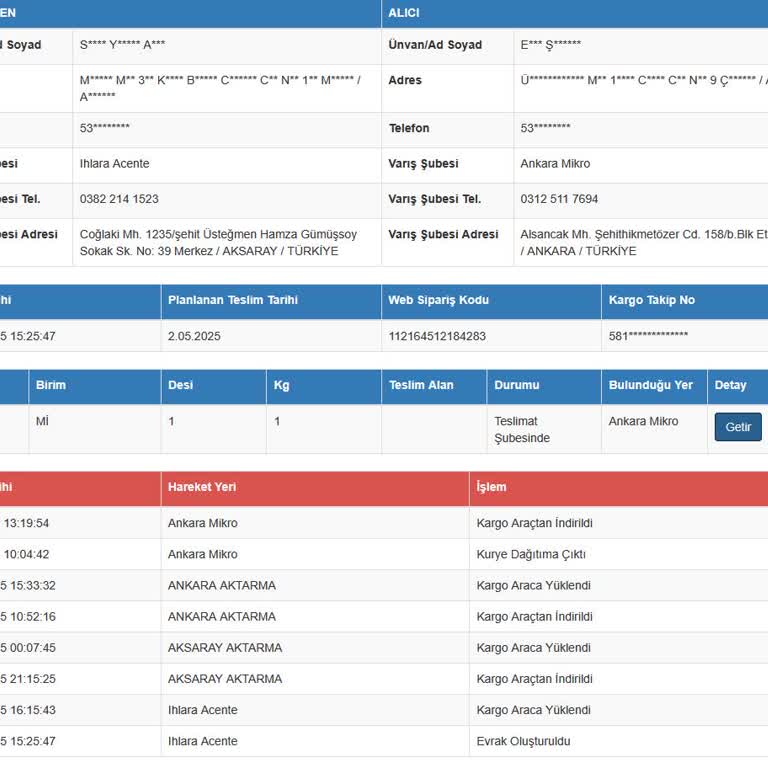The image size is (768, 768).
Task: Click the İşlem column header
Action: point(491,487)
